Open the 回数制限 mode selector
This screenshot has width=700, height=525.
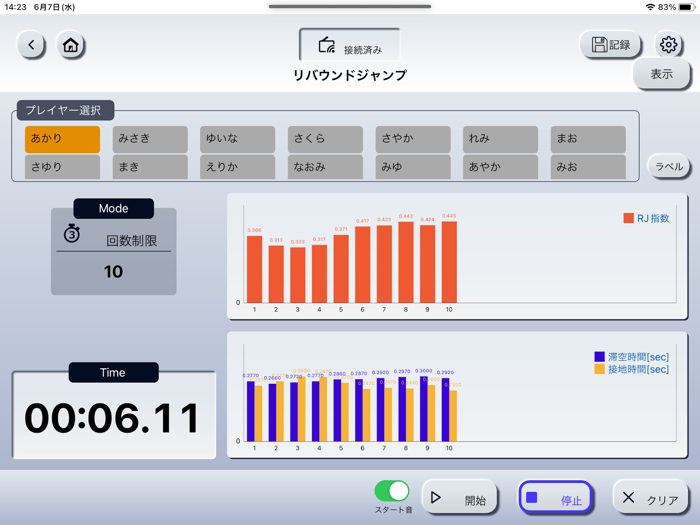(x=131, y=241)
